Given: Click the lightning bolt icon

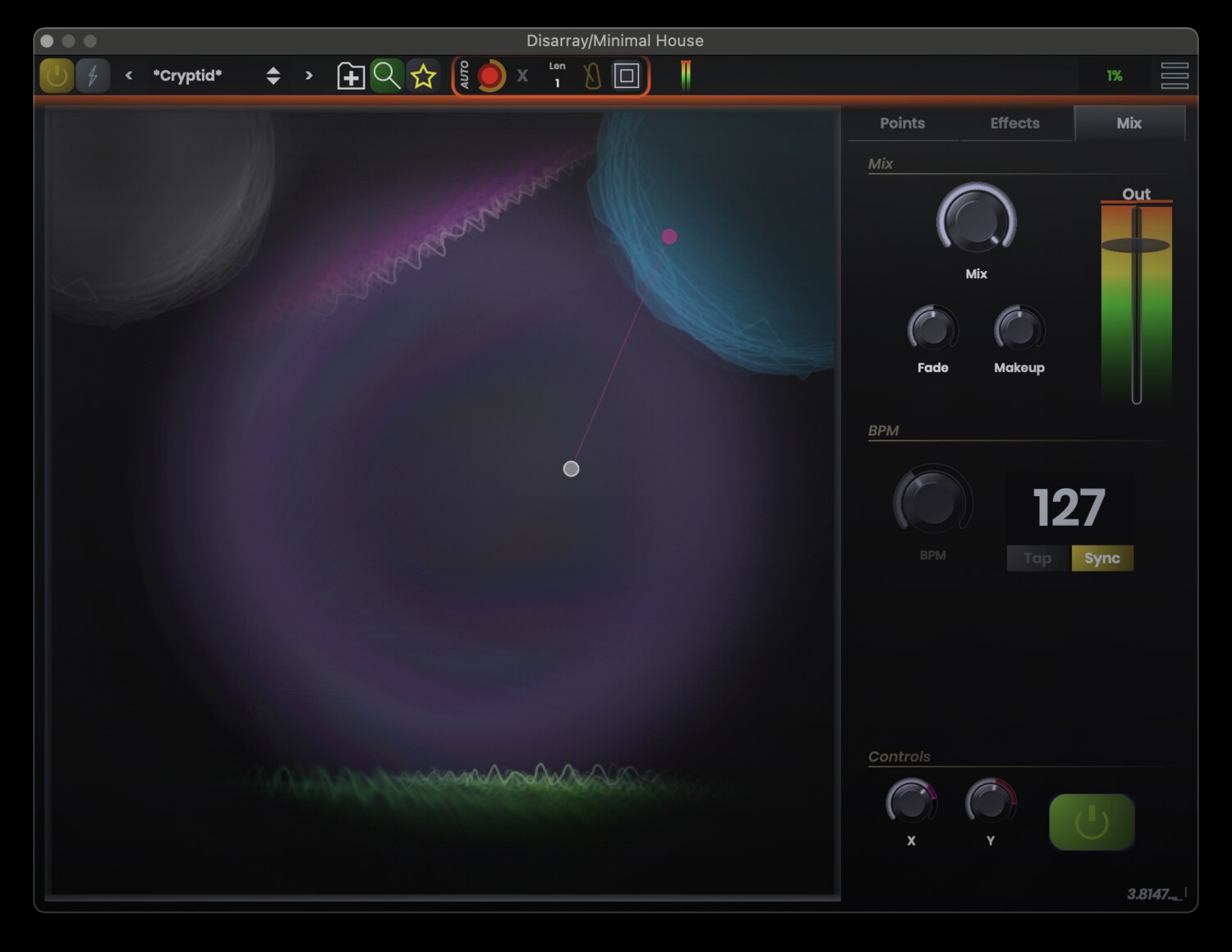Looking at the screenshot, I should [93, 76].
